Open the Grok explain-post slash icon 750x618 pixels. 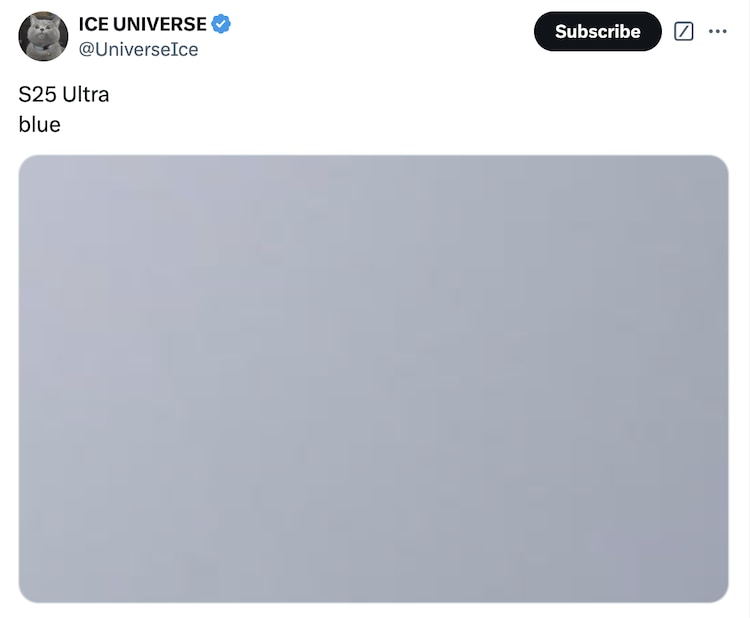click(684, 32)
